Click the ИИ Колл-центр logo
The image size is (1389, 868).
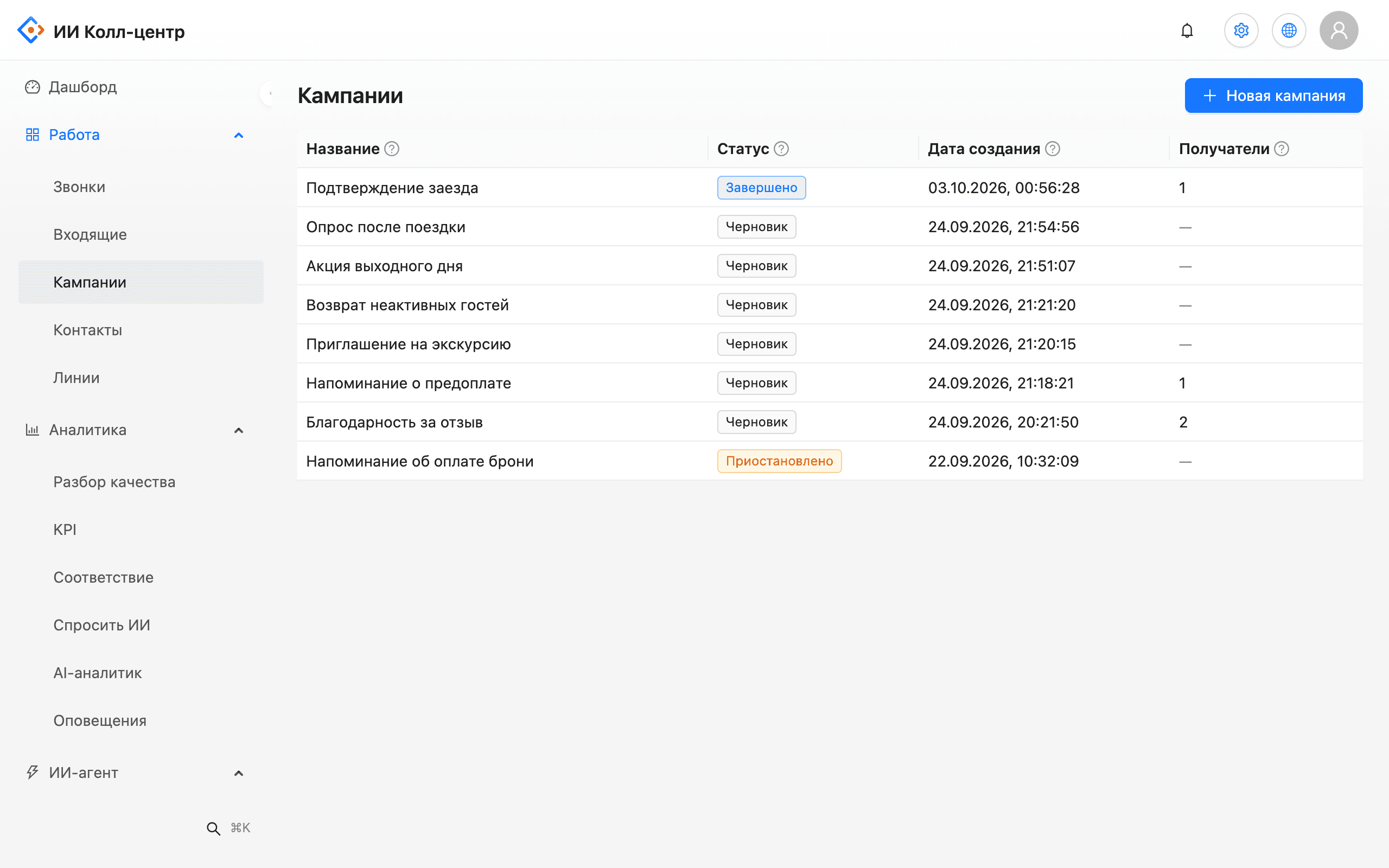pos(101,31)
